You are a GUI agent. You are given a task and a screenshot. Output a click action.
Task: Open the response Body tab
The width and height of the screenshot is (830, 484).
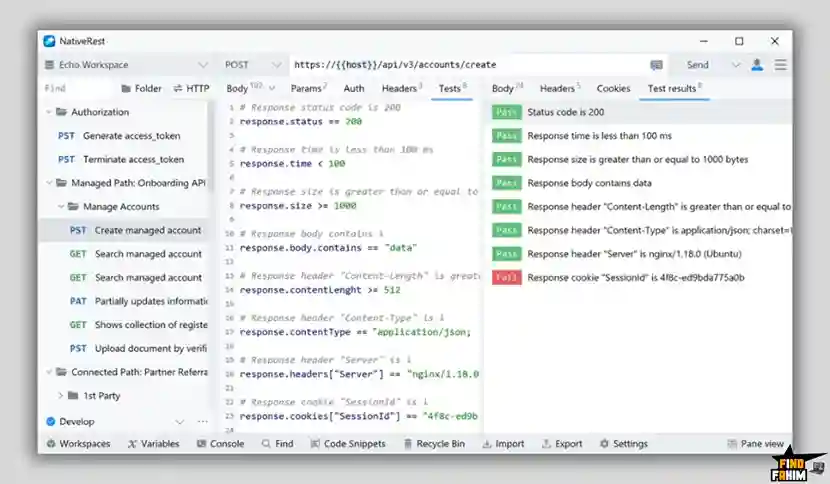pyautogui.click(x=506, y=88)
